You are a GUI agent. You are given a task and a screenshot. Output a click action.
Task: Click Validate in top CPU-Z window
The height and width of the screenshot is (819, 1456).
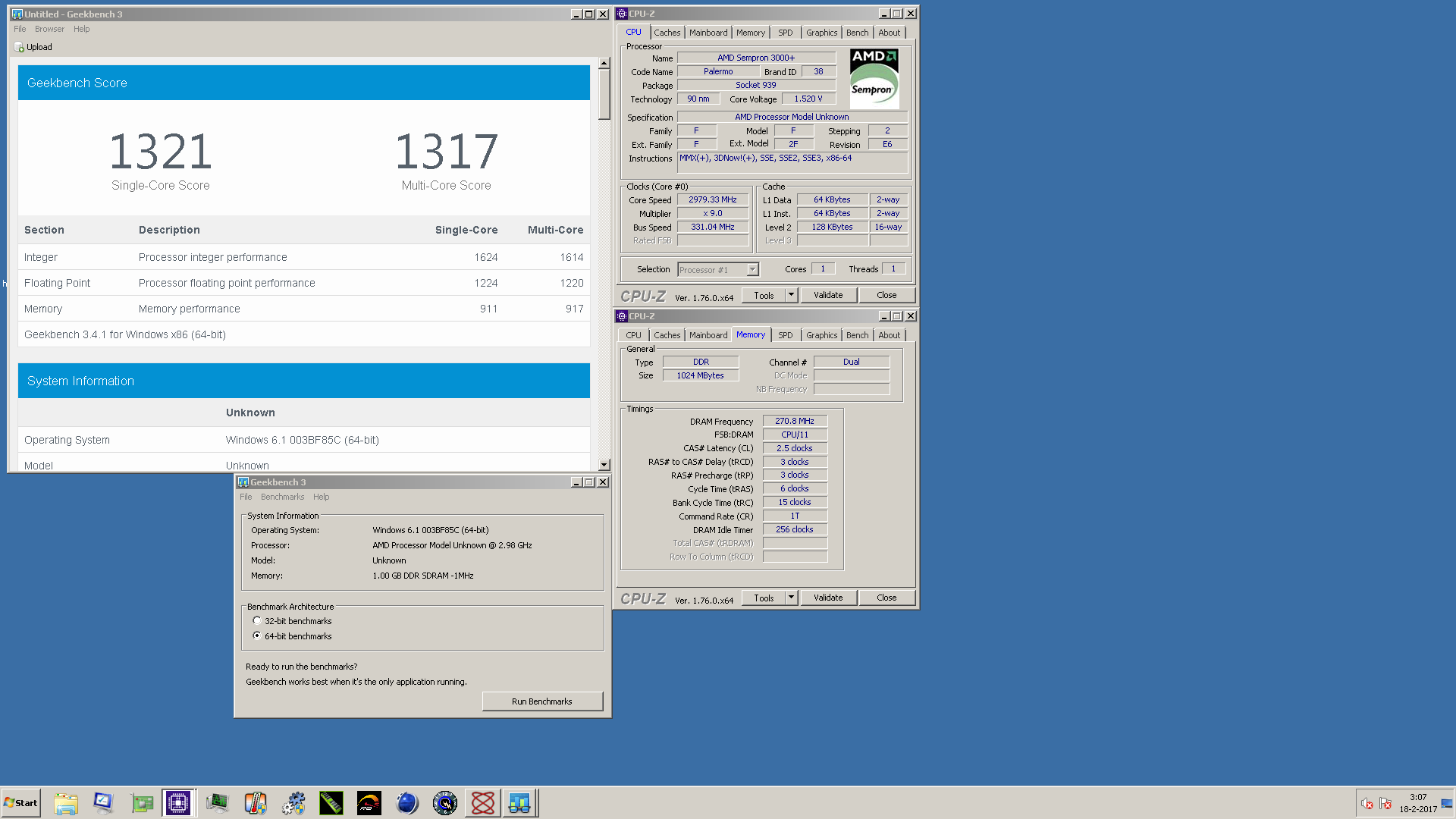tap(828, 295)
